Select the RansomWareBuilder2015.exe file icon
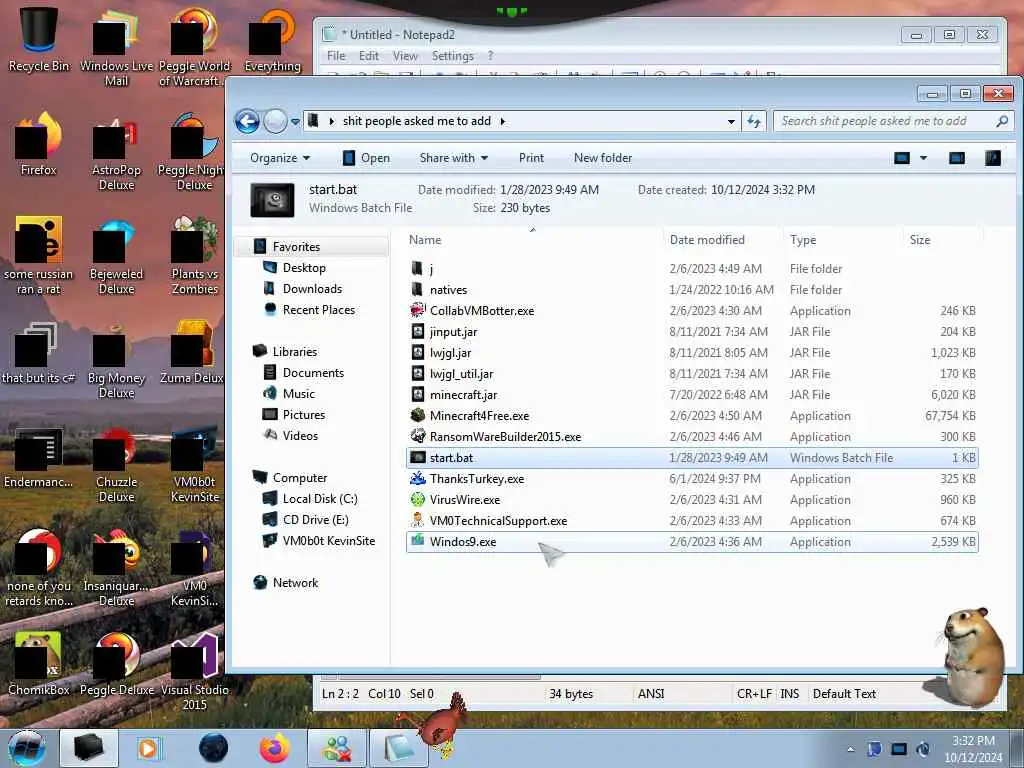 click(x=417, y=436)
